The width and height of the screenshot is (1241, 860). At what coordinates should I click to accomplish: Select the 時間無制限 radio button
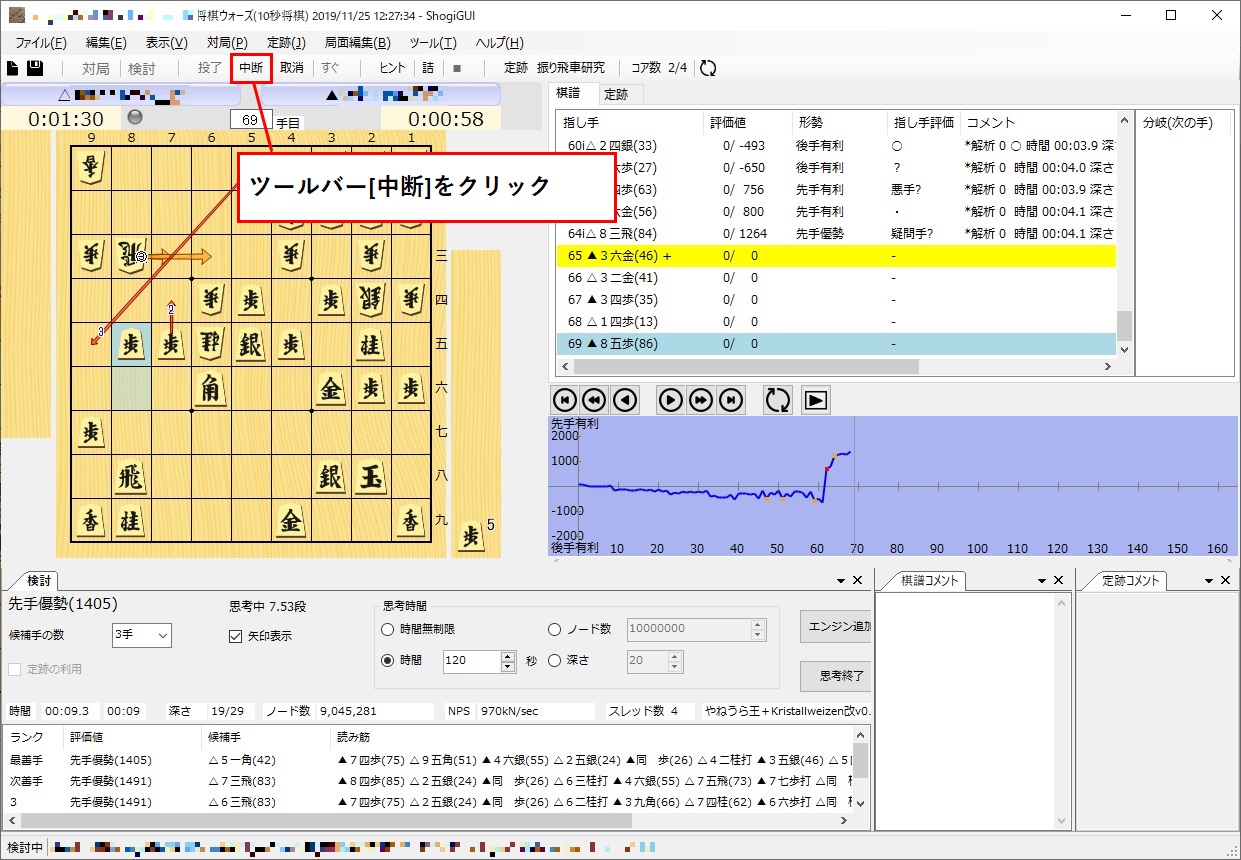388,629
